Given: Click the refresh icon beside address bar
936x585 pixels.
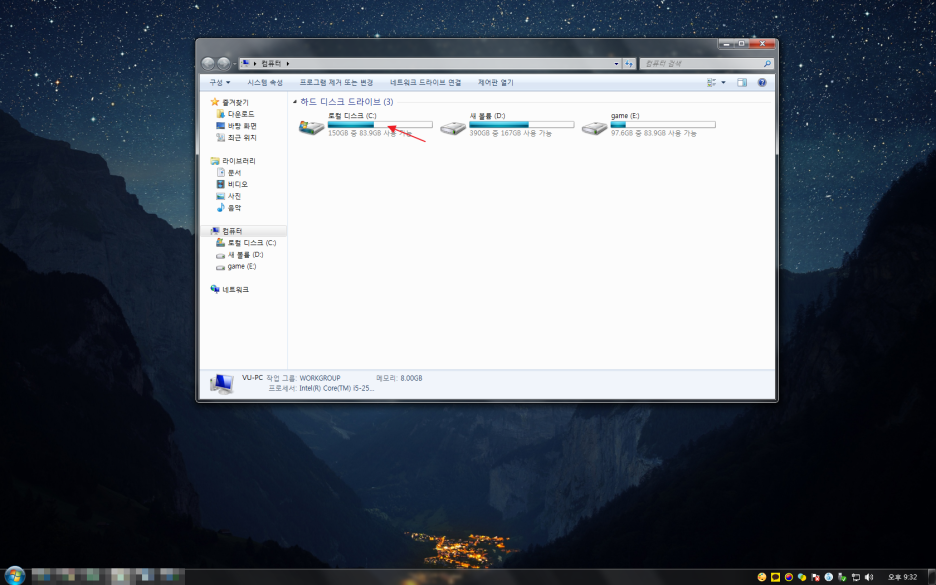Looking at the screenshot, I should (x=629, y=63).
